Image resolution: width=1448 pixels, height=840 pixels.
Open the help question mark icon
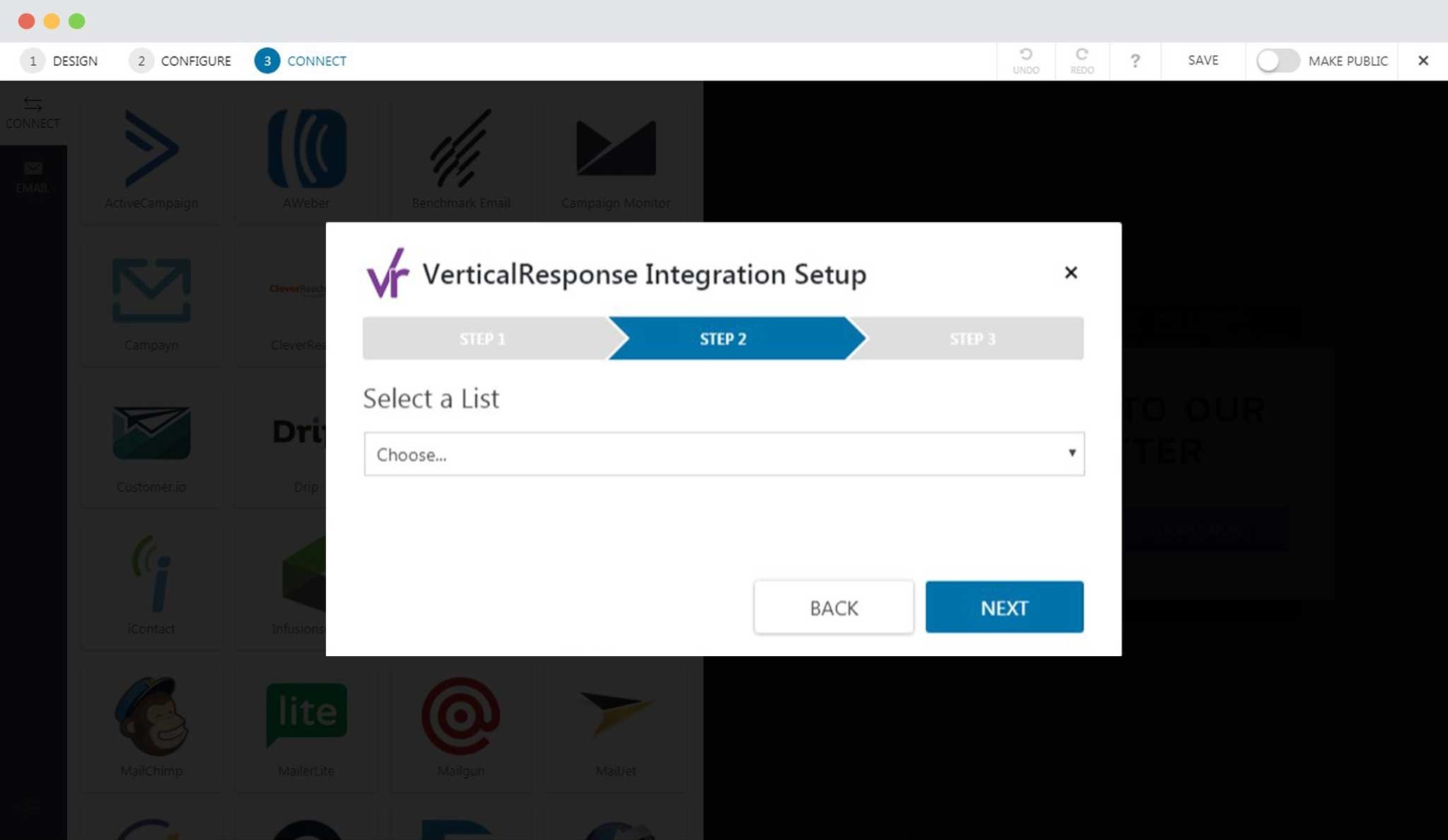[x=1135, y=61]
